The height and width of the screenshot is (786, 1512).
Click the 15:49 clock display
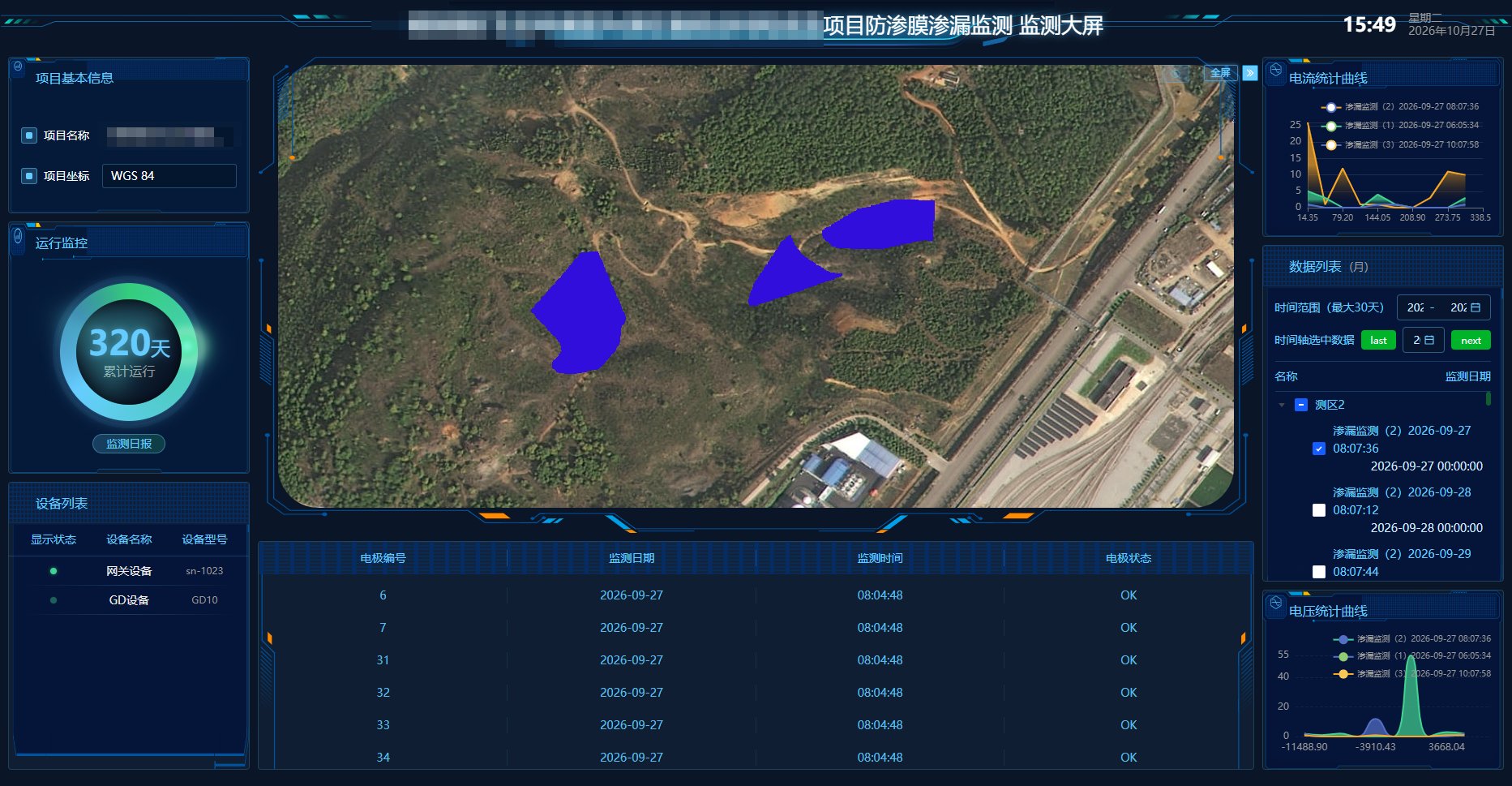pyautogui.click(x=1369, y=24)
